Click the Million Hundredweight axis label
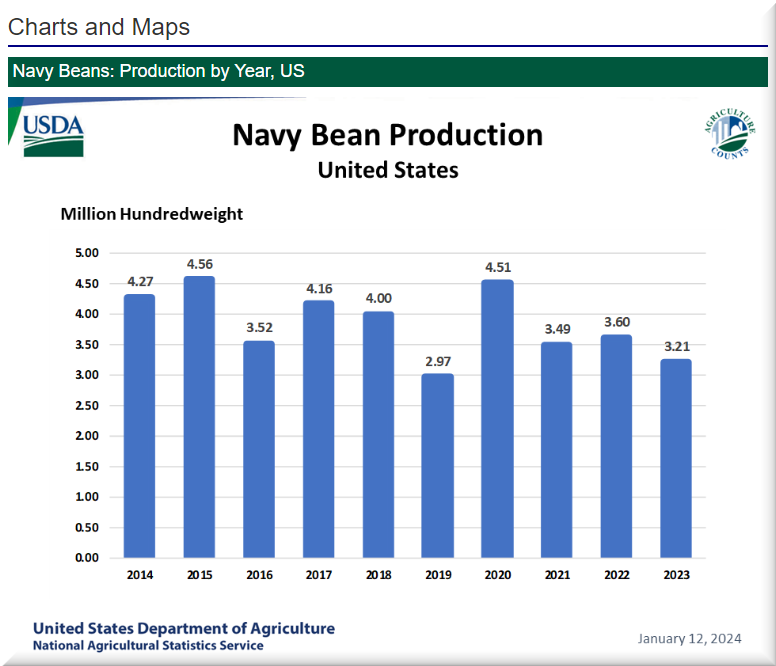The image size is (776, 666). point(151,214)
